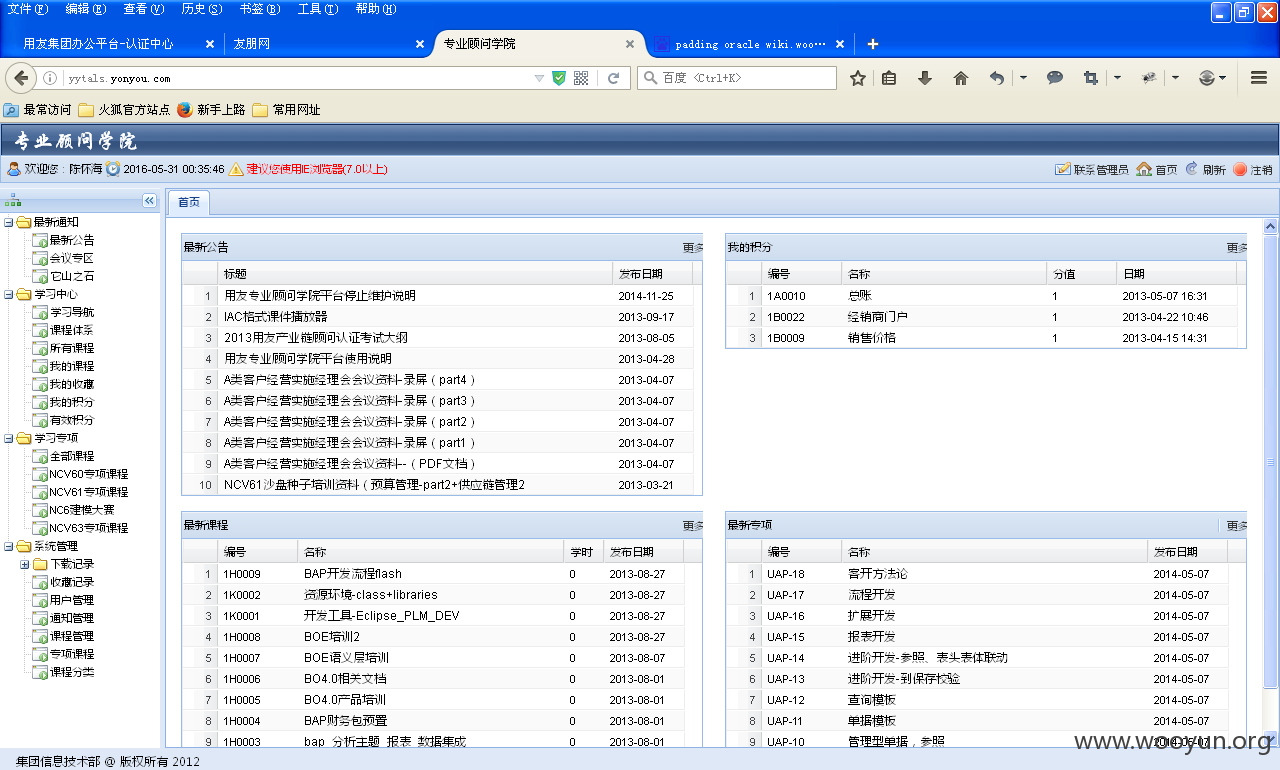Open the bookmarks list icon beside the star
The width and height of the screenshot is (1280, 770).
(x=889, y=78)
